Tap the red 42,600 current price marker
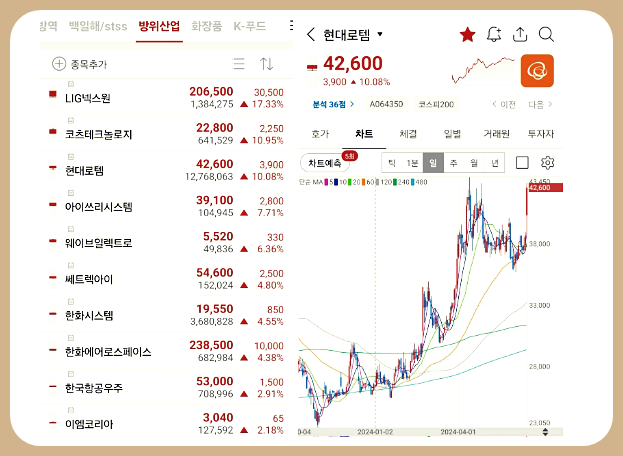Screen dimensions: 623x456 tap(545, 187)
